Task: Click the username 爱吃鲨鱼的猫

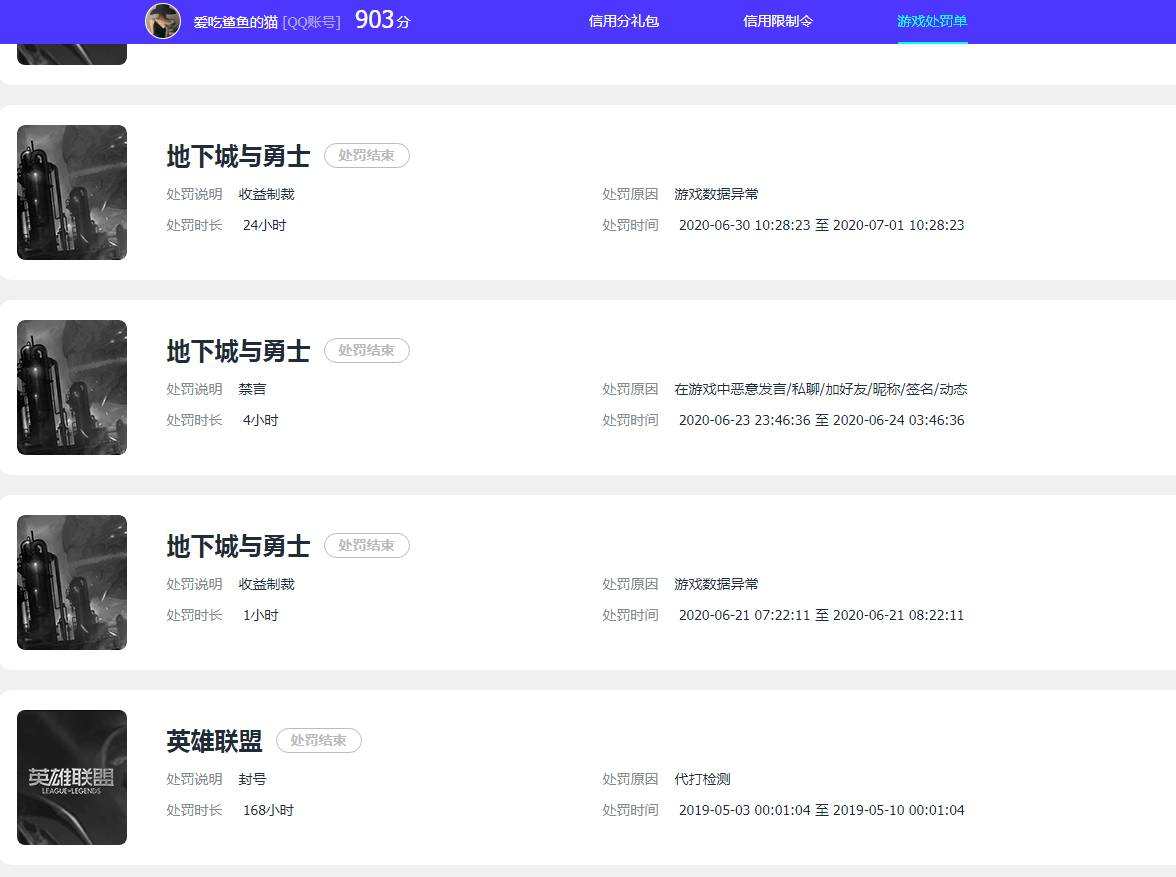Action: (x=236, y=23)
